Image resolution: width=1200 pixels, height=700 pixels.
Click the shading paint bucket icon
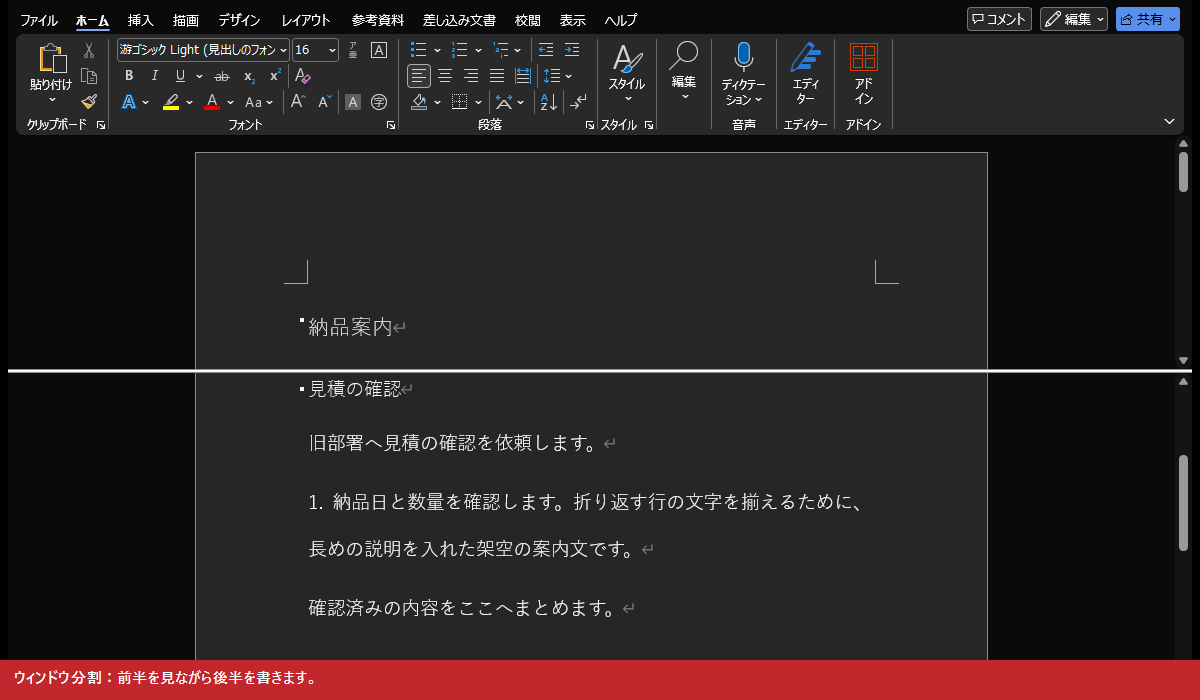pos(420,101)
